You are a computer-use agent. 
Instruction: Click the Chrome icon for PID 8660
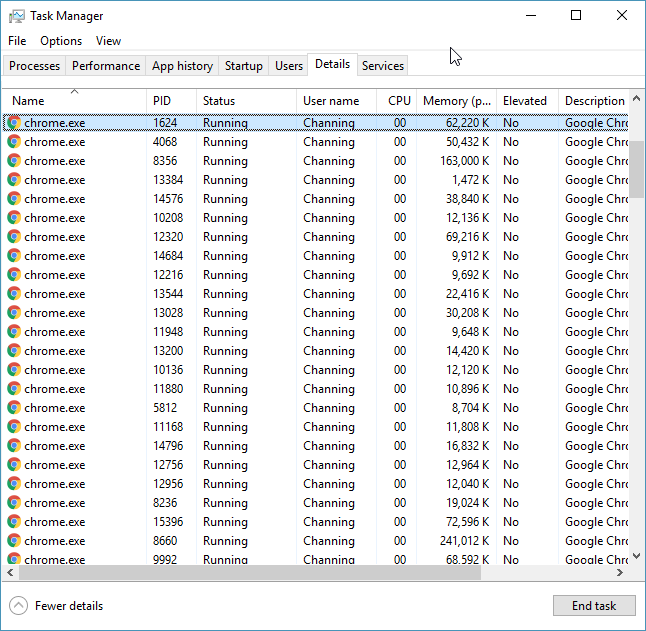click(x=14, y=540)
